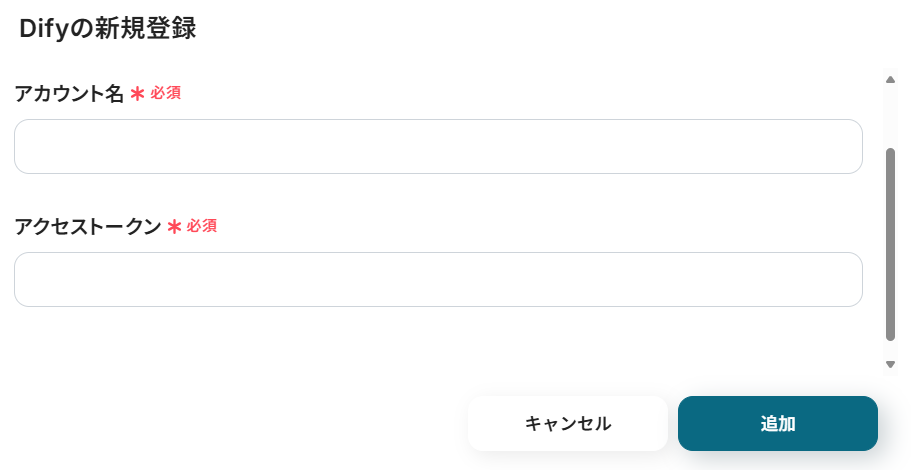Image resolution: width=911 pixels, height=470 pixels.
Task: Click the 必須 badge next to アカウント名
Action: (x=166, y=94)
